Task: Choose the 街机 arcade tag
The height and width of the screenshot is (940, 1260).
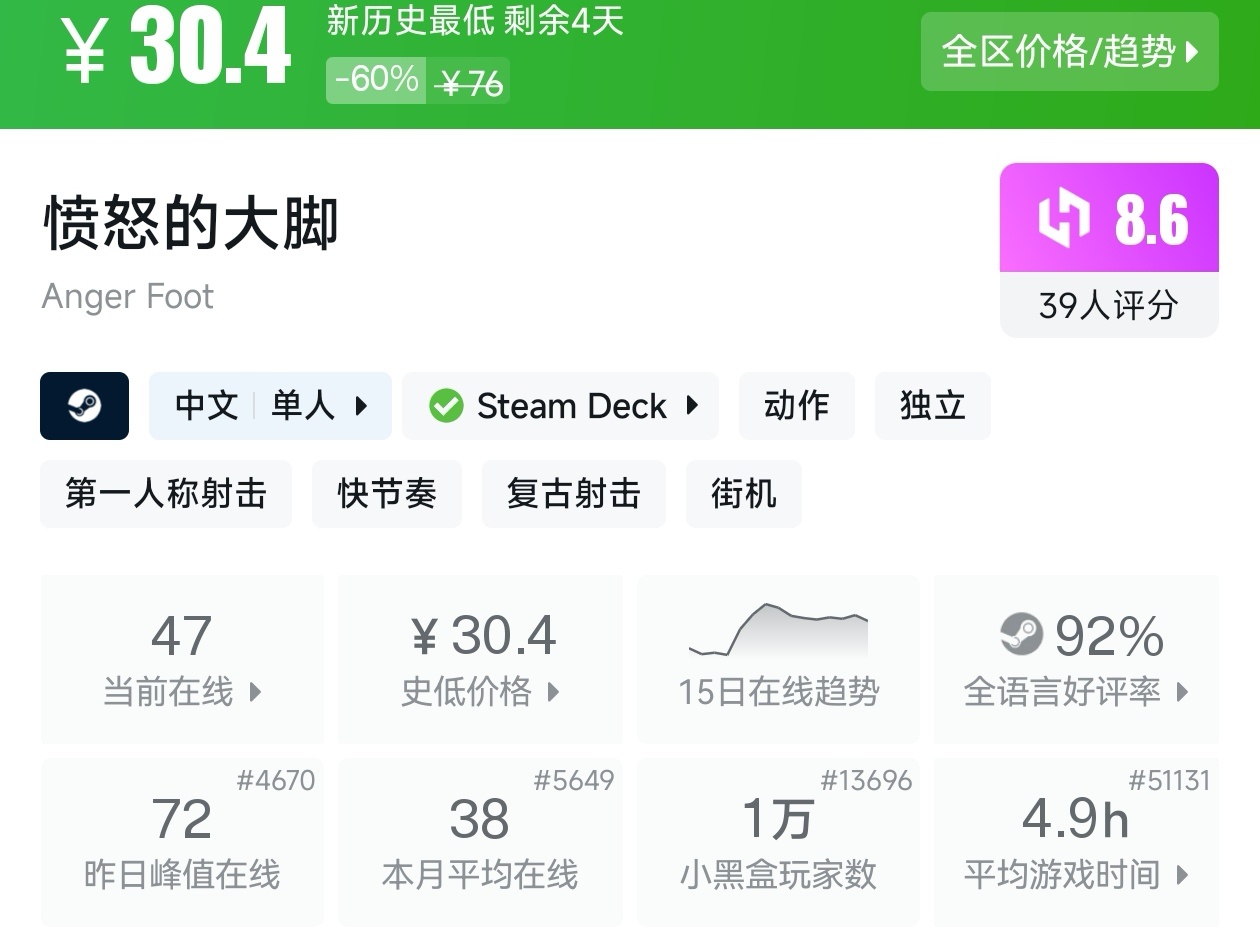Action: click(743, 494)
